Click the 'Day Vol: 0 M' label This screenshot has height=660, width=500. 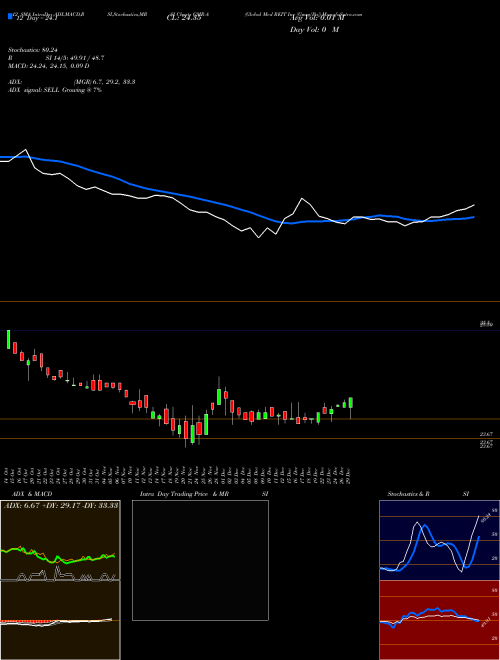[x=314, y=30]
